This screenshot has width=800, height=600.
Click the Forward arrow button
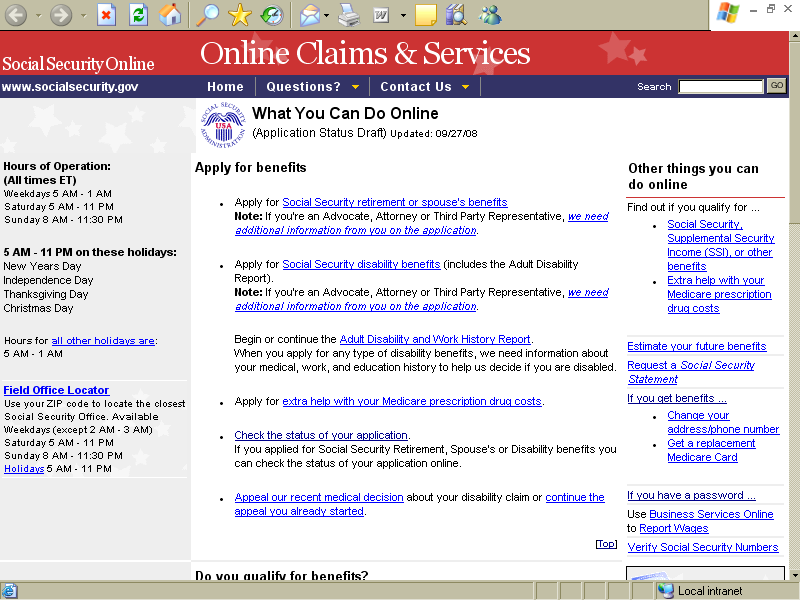point(61,15)
